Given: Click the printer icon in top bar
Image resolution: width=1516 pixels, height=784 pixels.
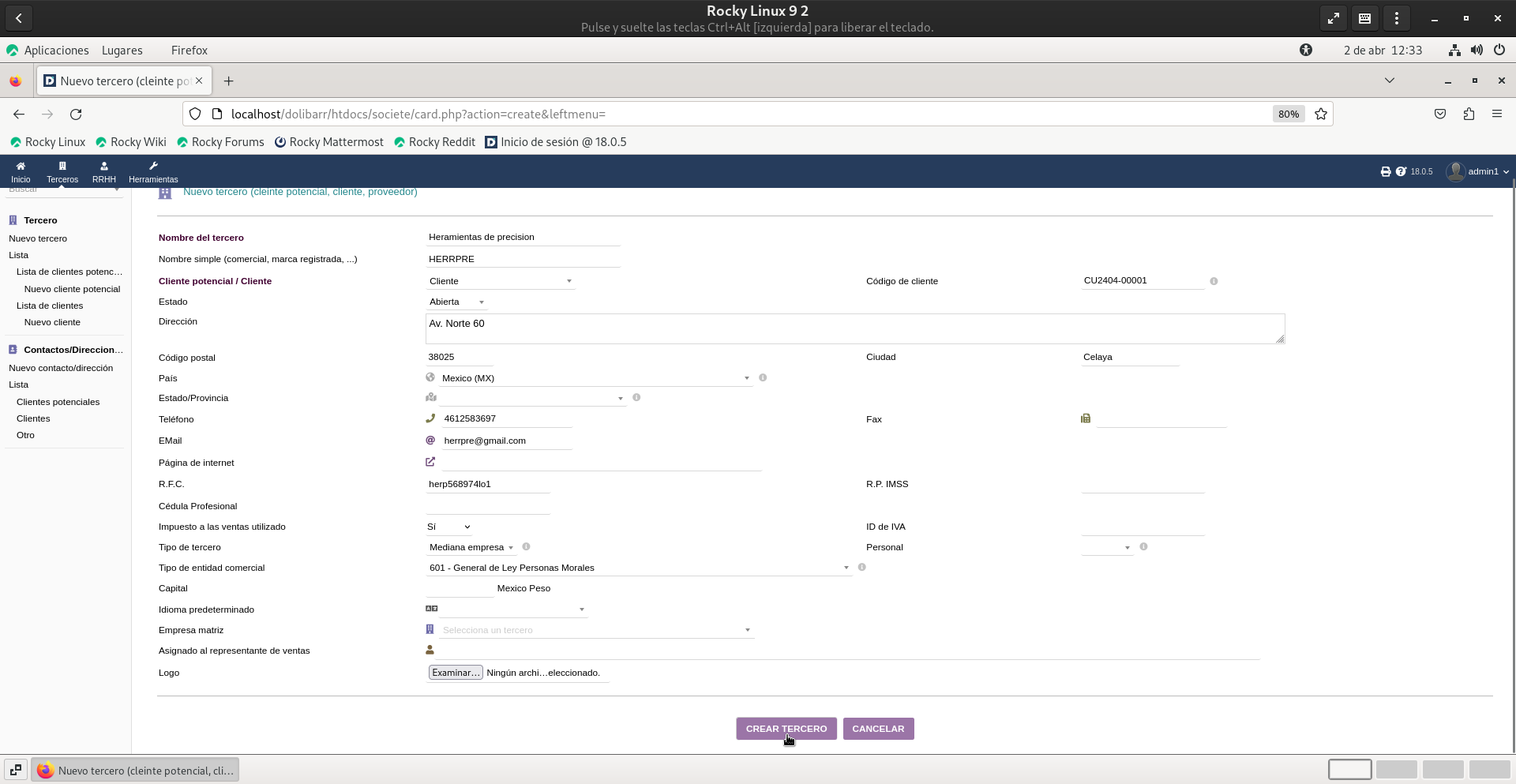Looking at the screenshot, I should 1385,171.
